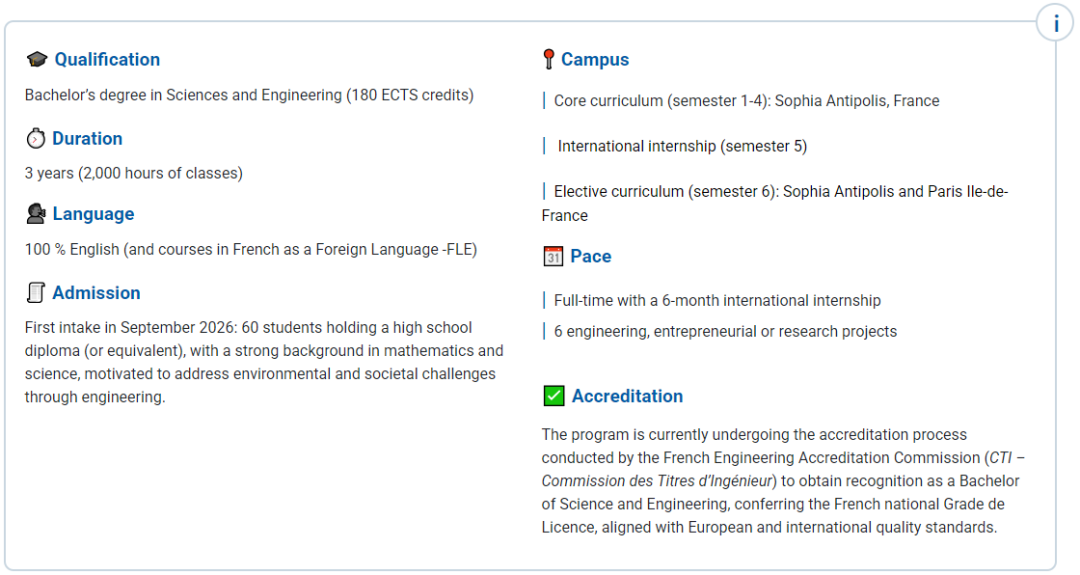Screen dimensions: 1080x575
Task: Click the Core curriculum Sophia Antipolis line
Action: pos(746,101)
